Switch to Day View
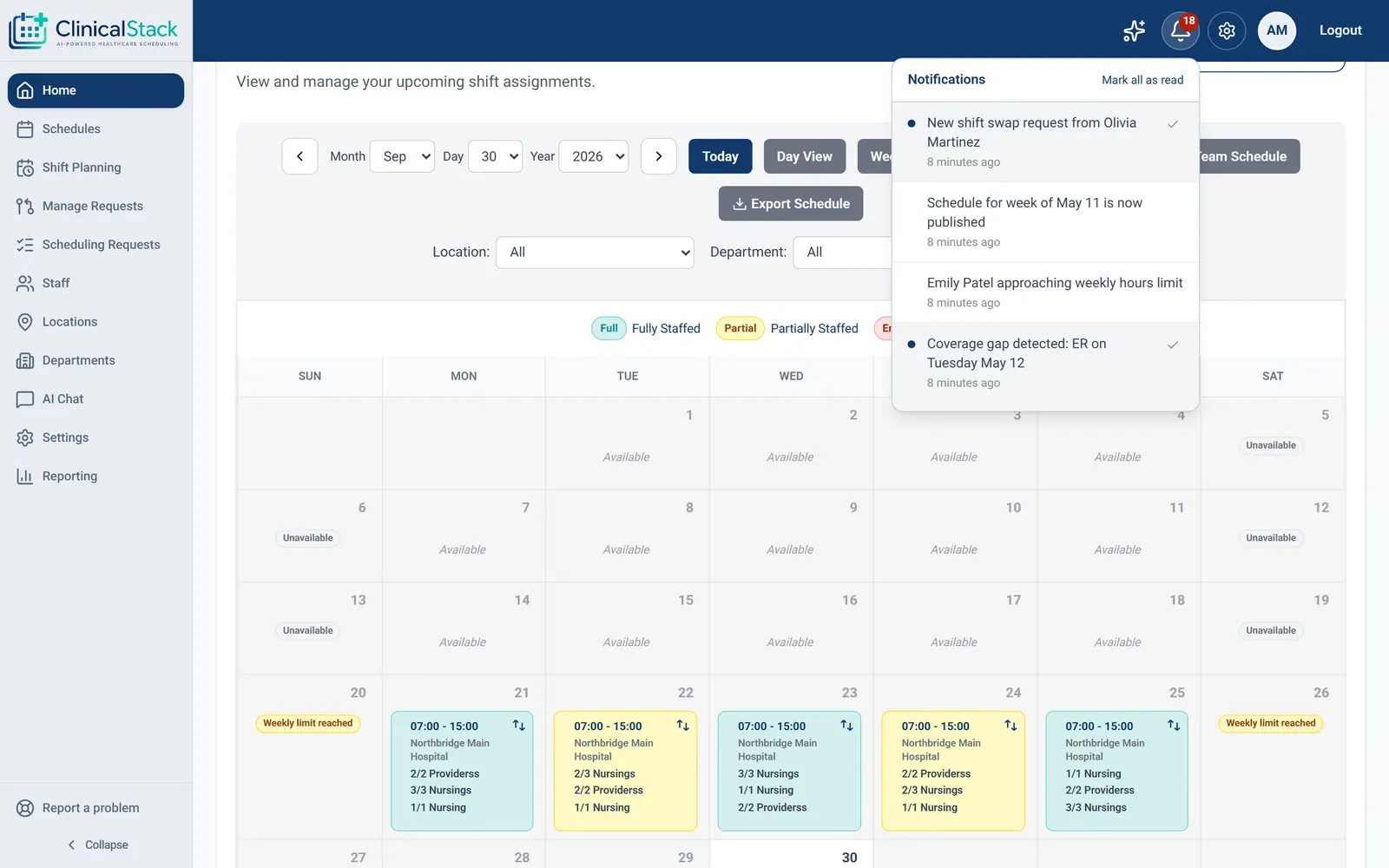Viewport: 1389px width, 868px height. click(804, 156)
